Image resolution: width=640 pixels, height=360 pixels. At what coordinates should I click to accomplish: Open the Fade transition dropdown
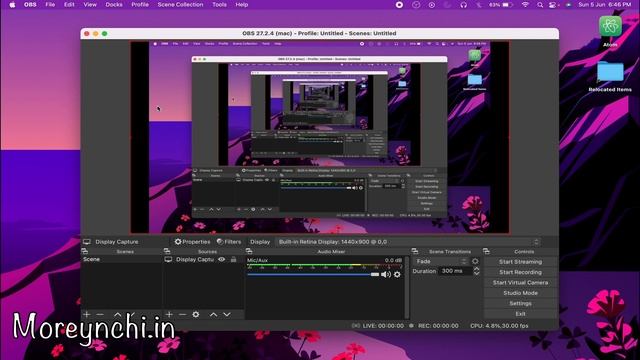pos(441,261)
